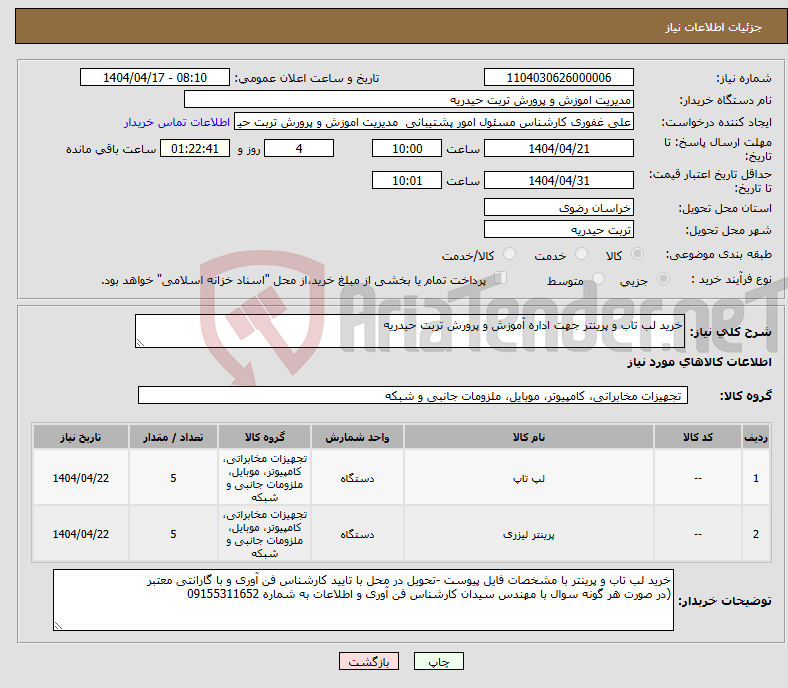Screen dimensions: 788x688
Task: Select the جزیی purchase type radio
Action: (x=663, y=278)
